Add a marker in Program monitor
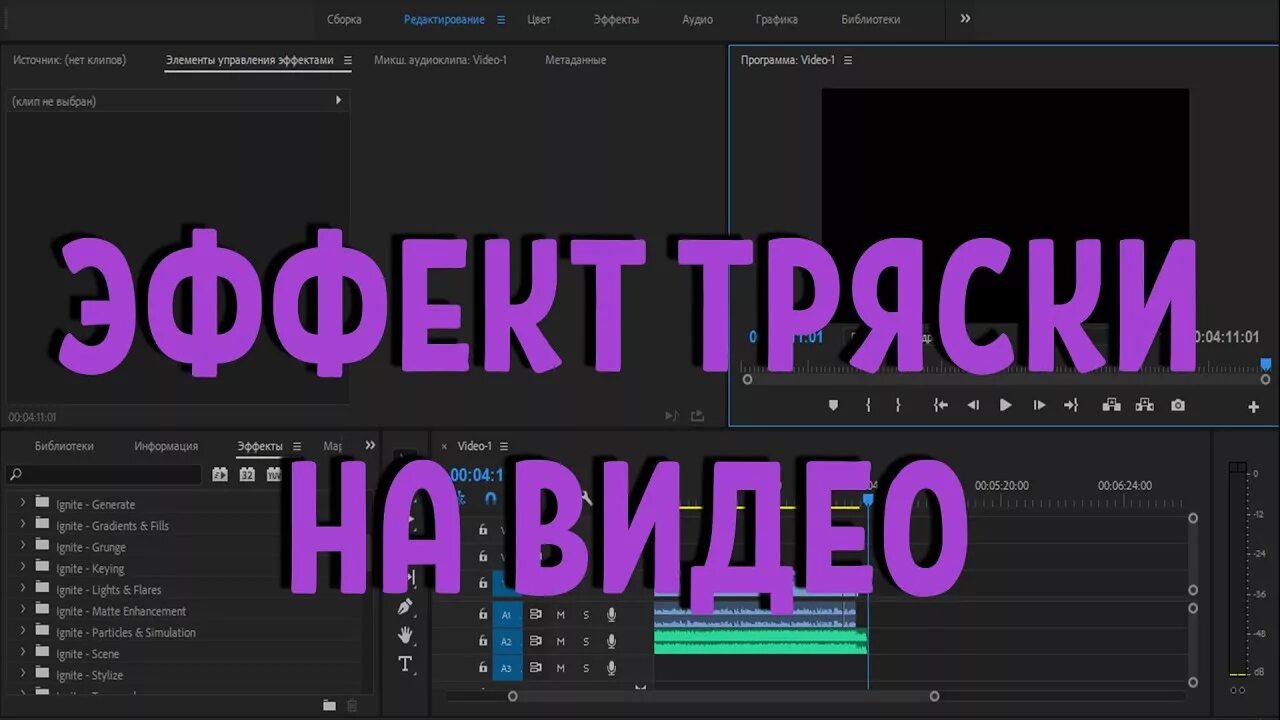The image size is (1280, 720). (833, 405)
